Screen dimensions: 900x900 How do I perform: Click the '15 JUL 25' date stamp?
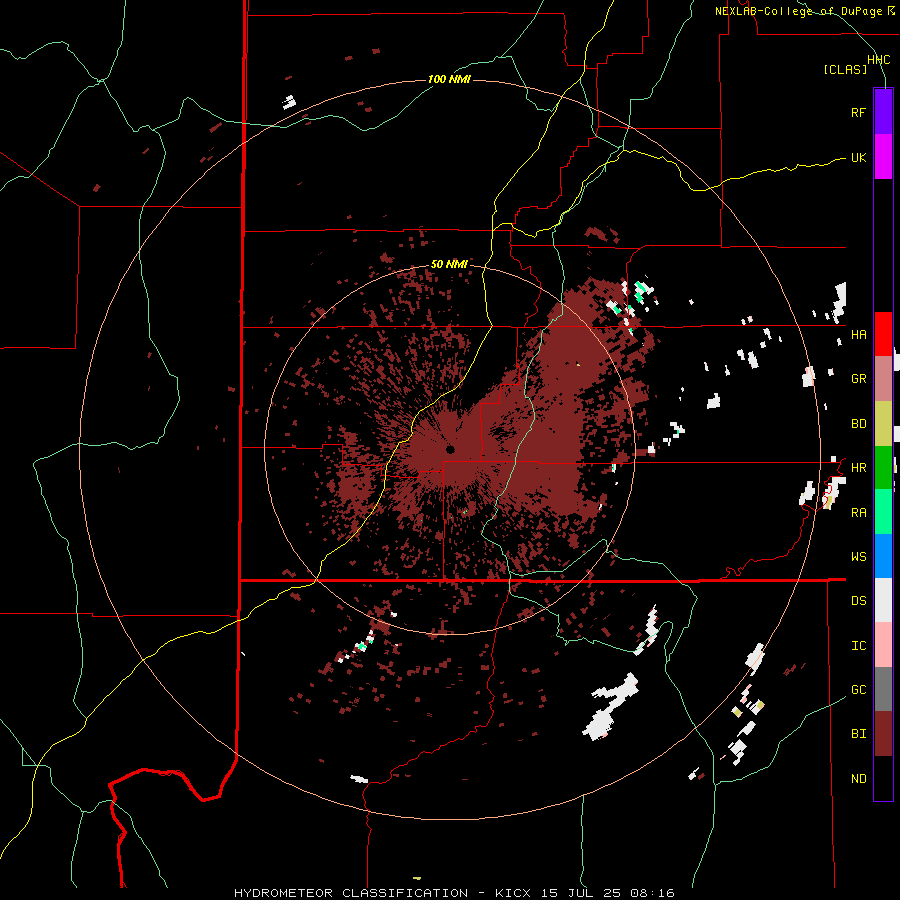pyautogui.click(x=581, y=893)
